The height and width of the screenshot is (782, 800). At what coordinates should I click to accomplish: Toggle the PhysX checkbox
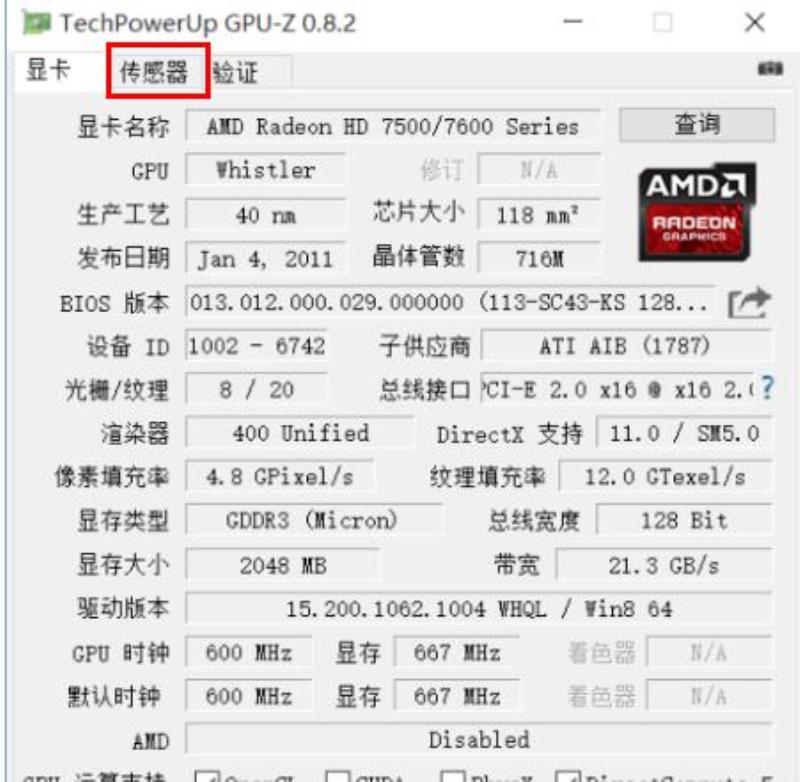coord(453,776)
